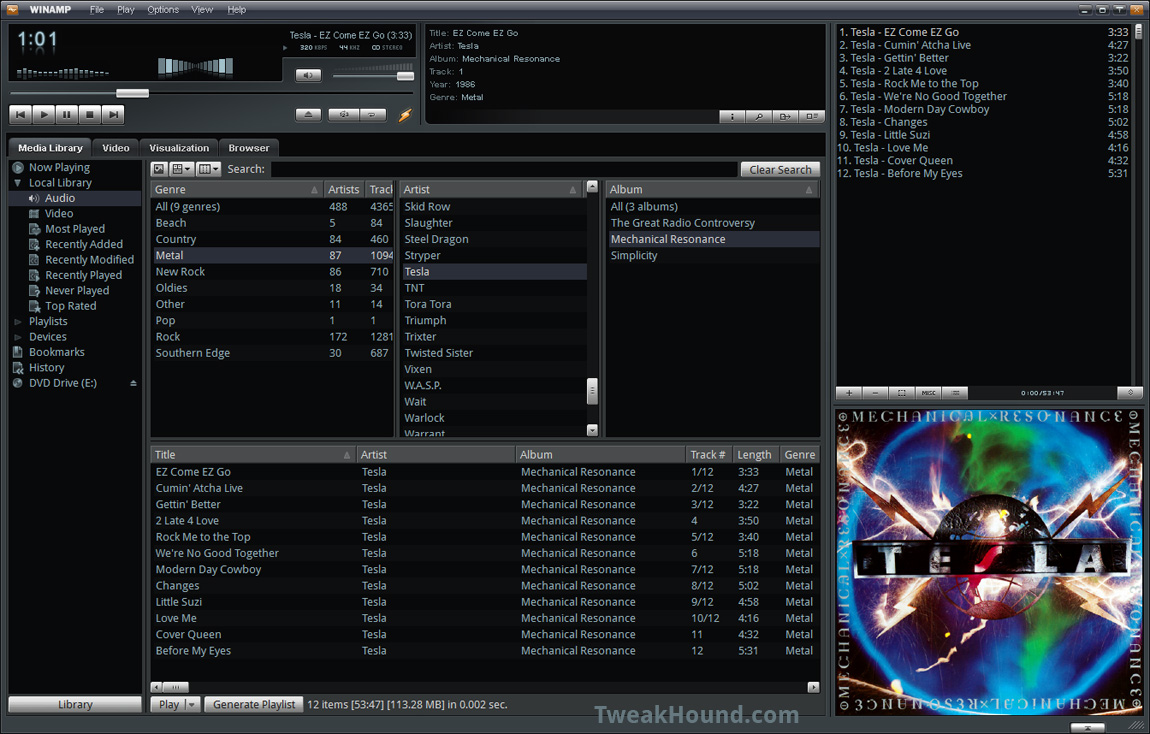1150x734 pixels.
Task: Open playlist MISC options
Action: pos(929,393)
